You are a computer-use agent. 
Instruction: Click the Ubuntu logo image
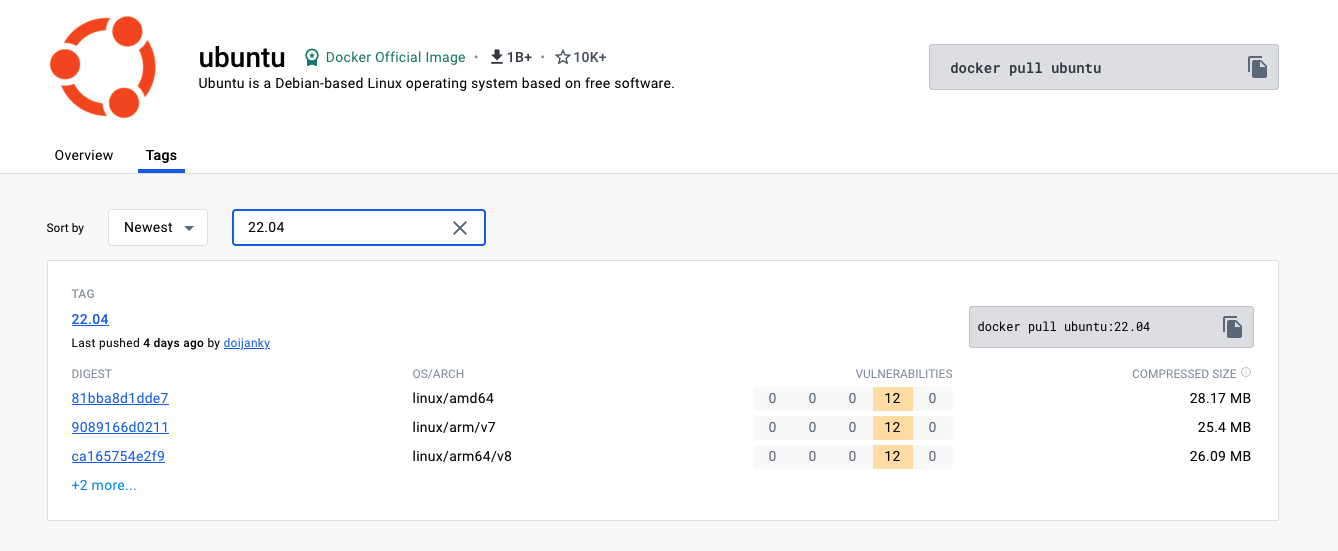[102, 67]
